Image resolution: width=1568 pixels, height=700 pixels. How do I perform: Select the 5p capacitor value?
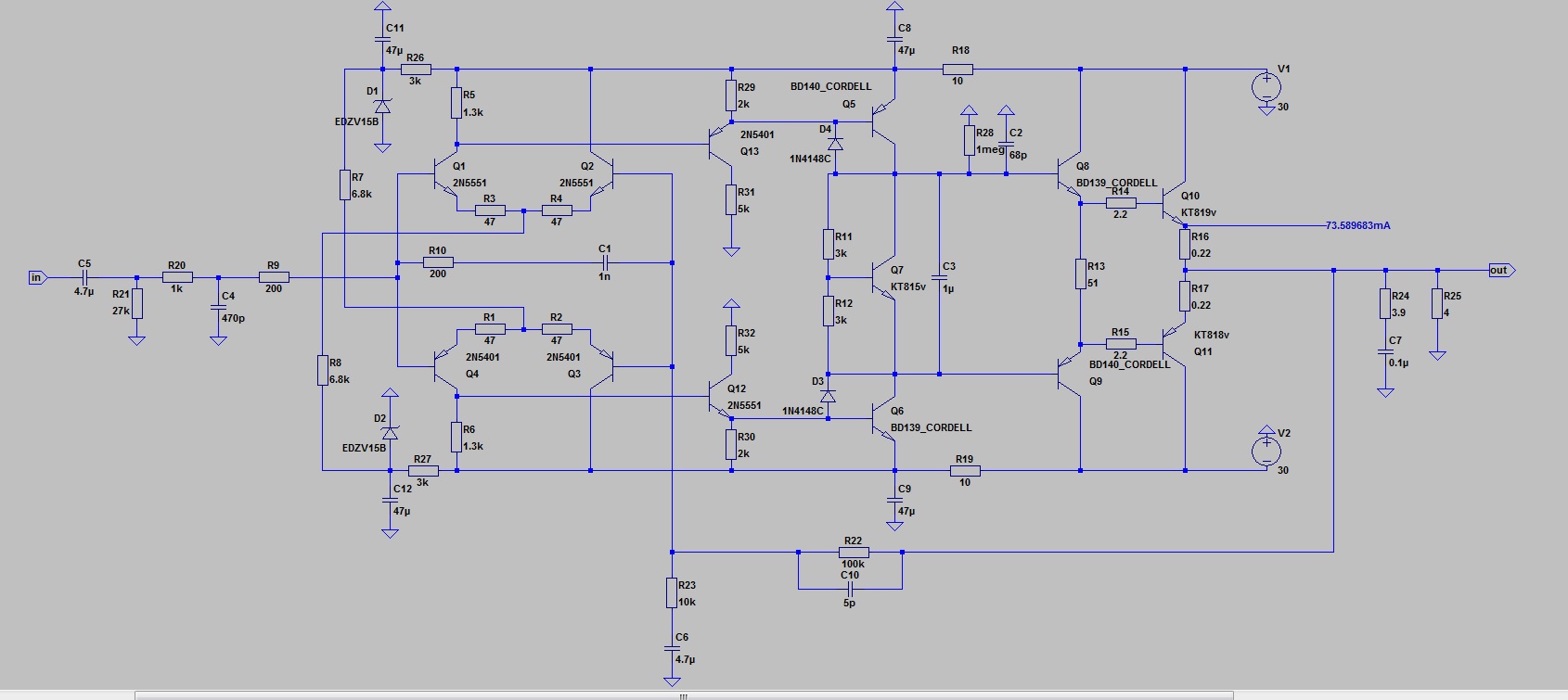pyautogui.click(x=849, y=603)
